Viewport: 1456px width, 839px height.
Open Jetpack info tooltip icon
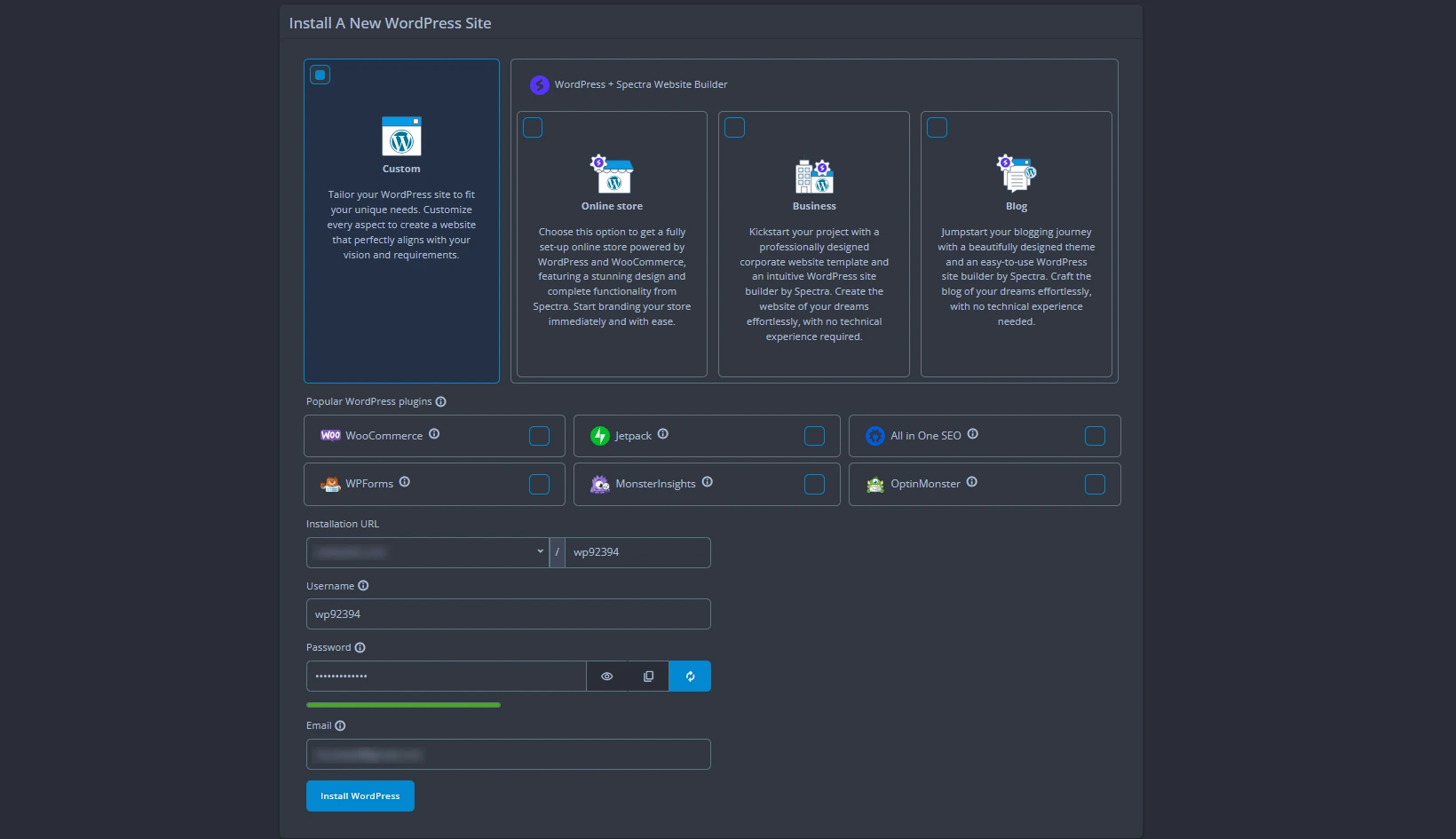[663, 434]
